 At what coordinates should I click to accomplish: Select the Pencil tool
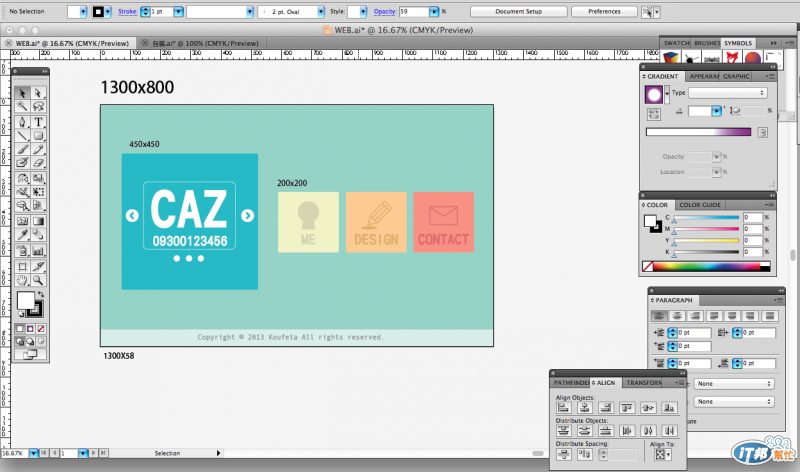tap(38, 149)
